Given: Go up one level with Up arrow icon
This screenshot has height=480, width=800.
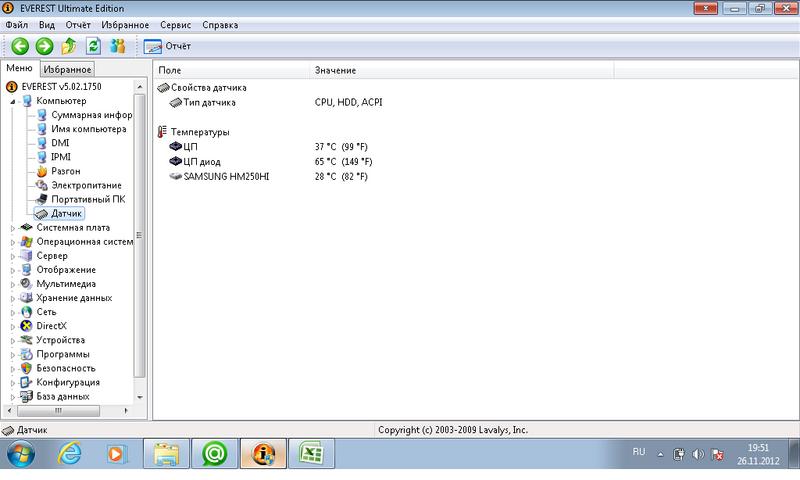Looking at the screenshot, I should tap(69, 46).
